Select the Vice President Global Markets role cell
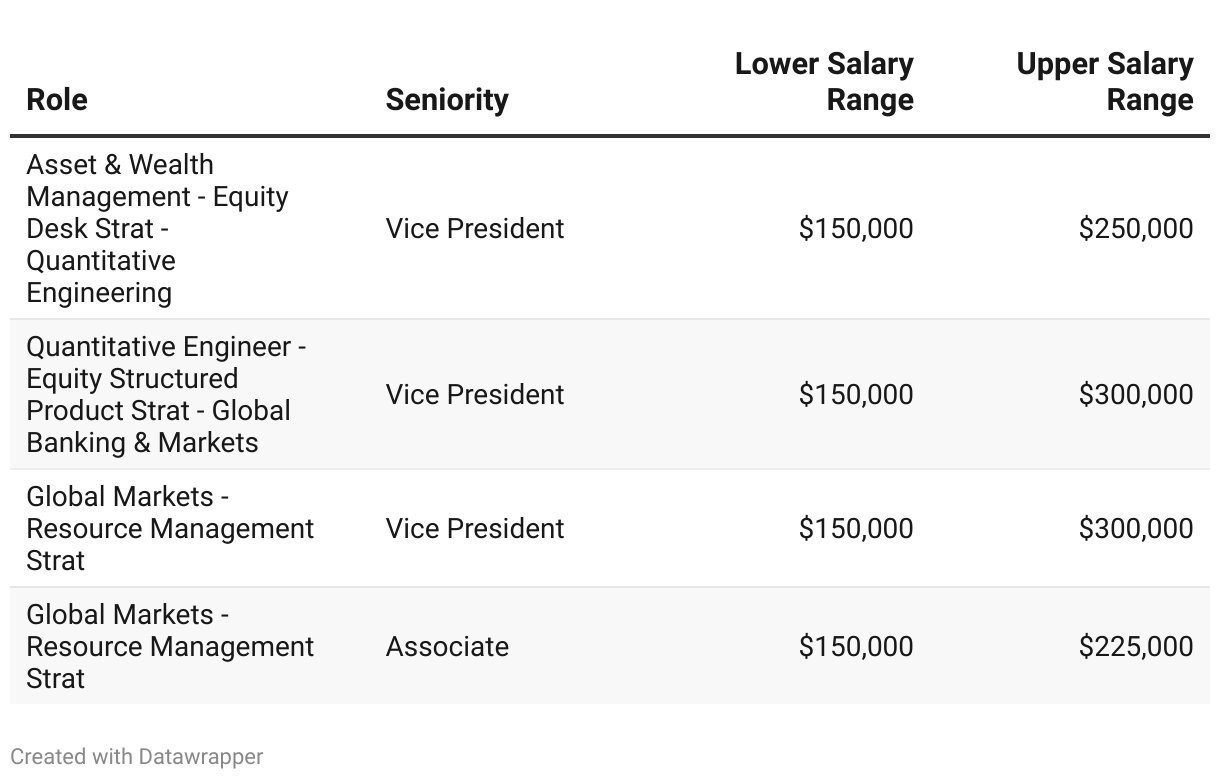Image resolution: width=1220 pixels, height=780 pixels. [x=170, y=528]
